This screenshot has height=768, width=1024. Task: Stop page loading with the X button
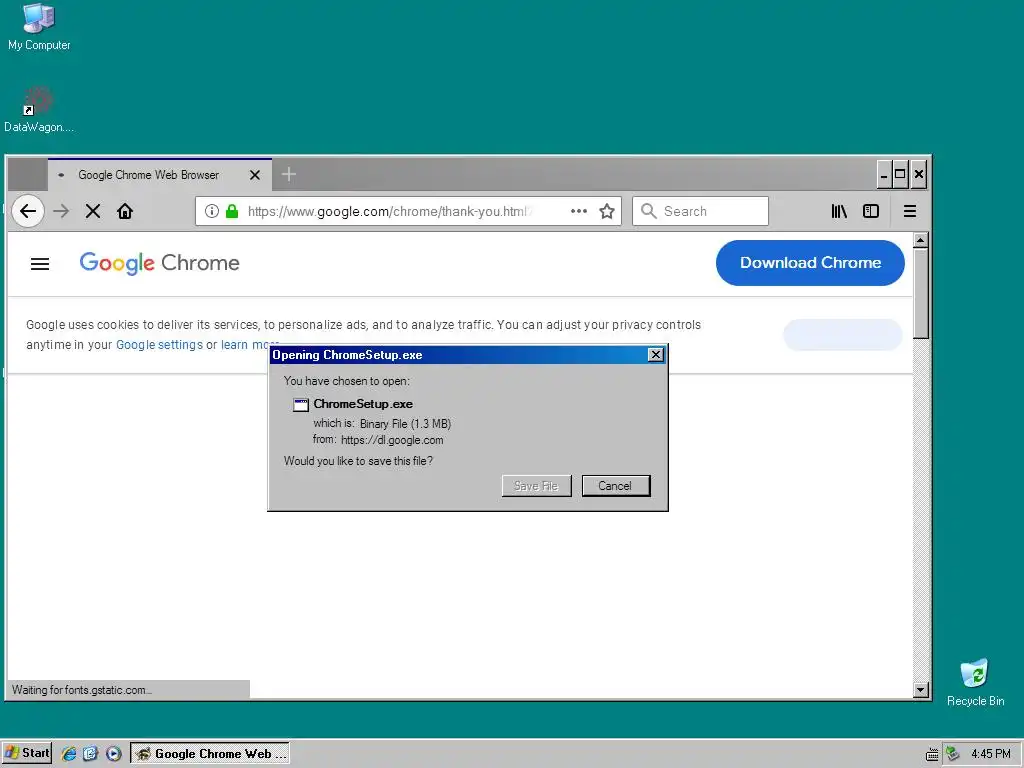pyautogui.click(x=93, y=211)
